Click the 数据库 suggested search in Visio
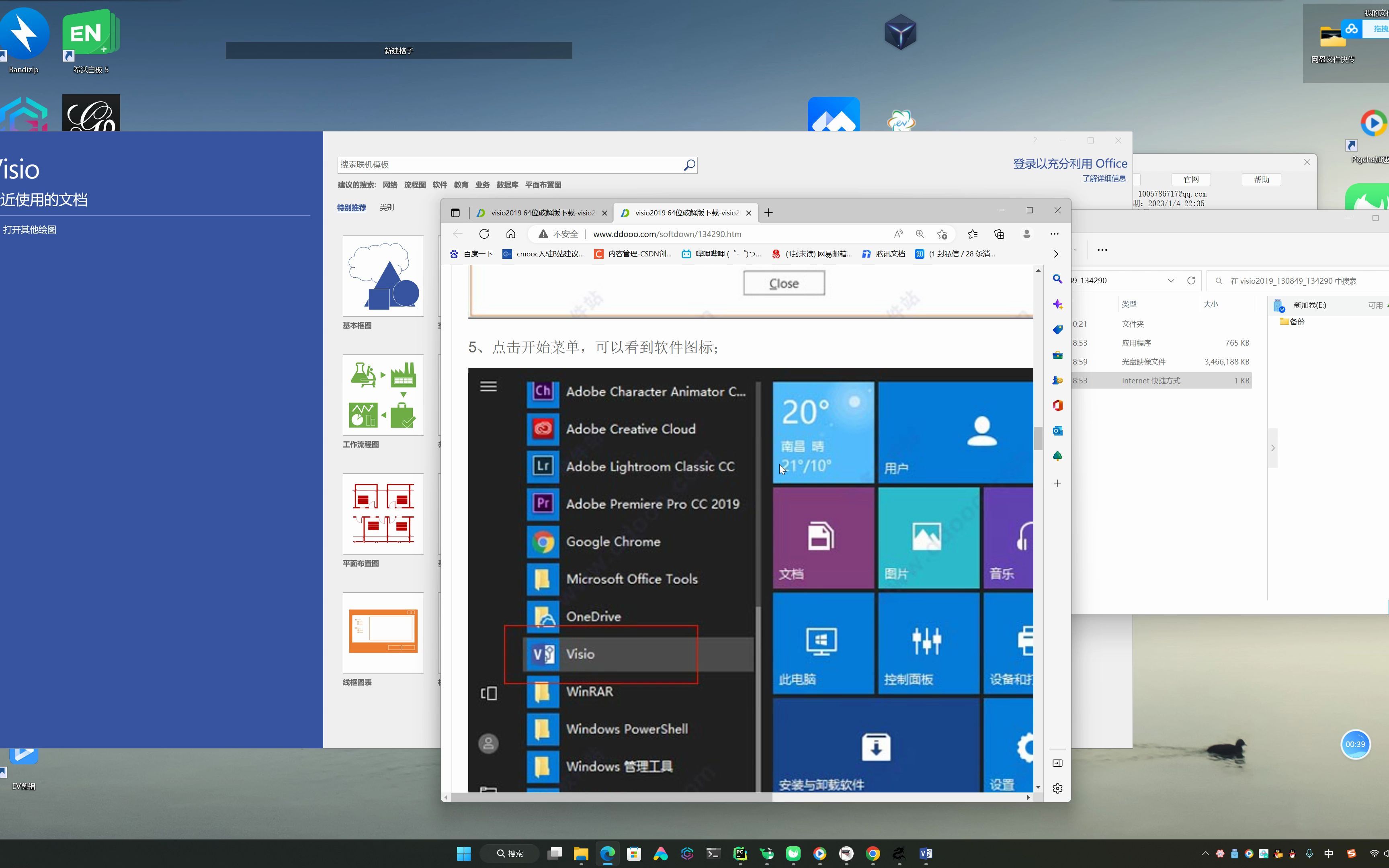The image size is (1389, 868). click(x=507, y=185)
